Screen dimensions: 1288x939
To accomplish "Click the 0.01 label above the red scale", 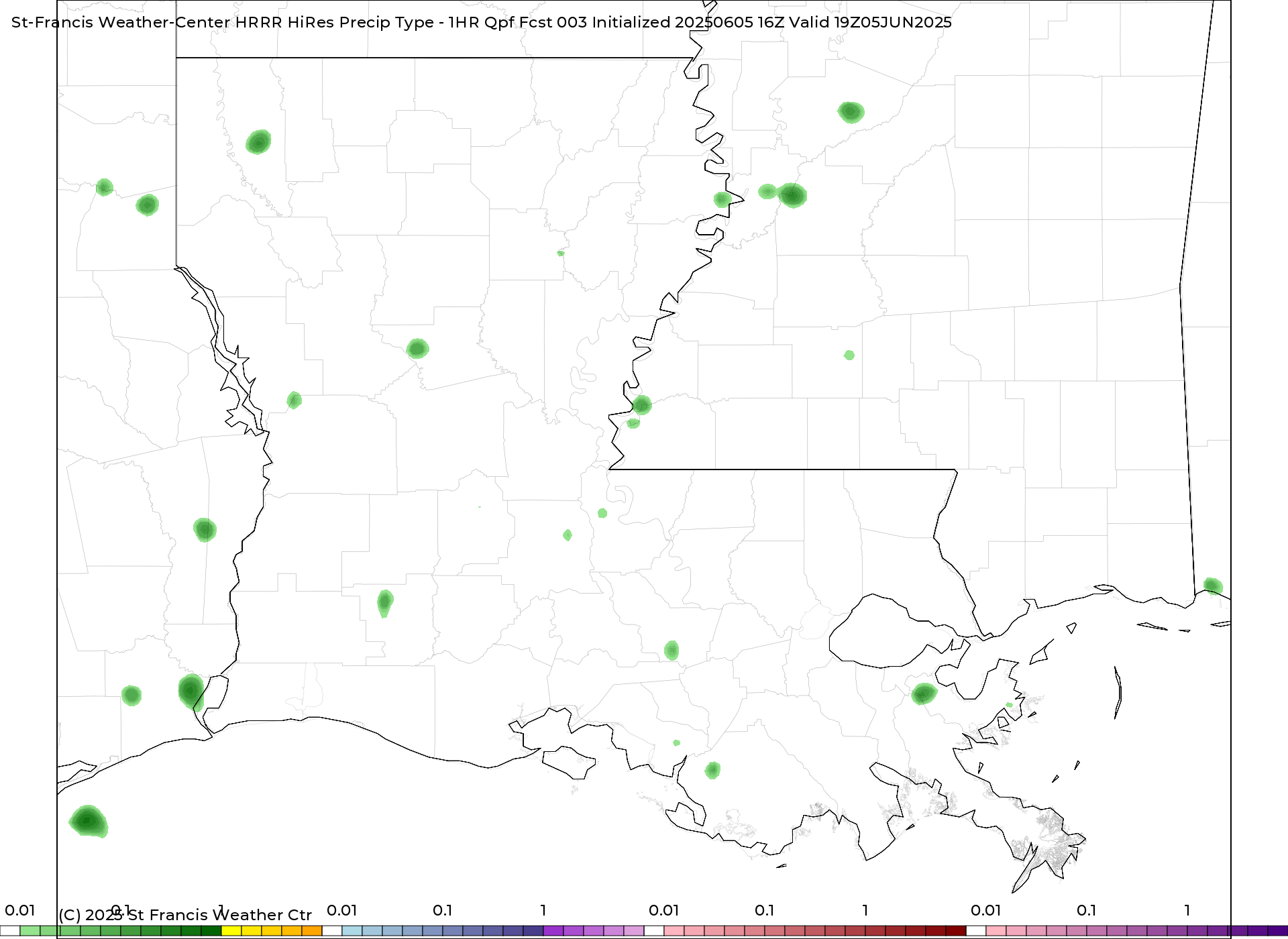I will pyautogui.click(x=664, y=910).
